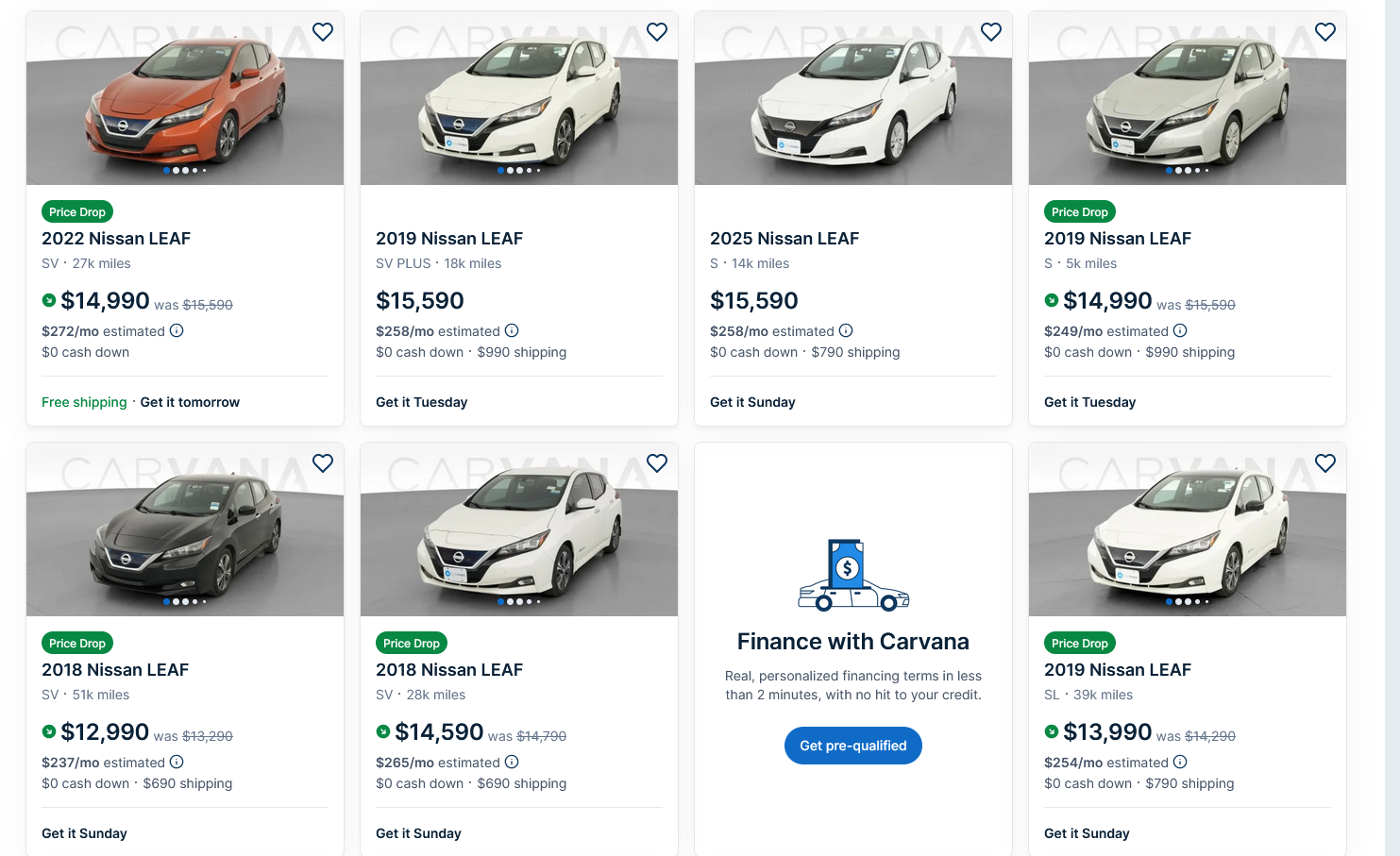Screen dimensions: 1400x856
Task: Select the black 2018 LEAF car image
Action: 185,530
